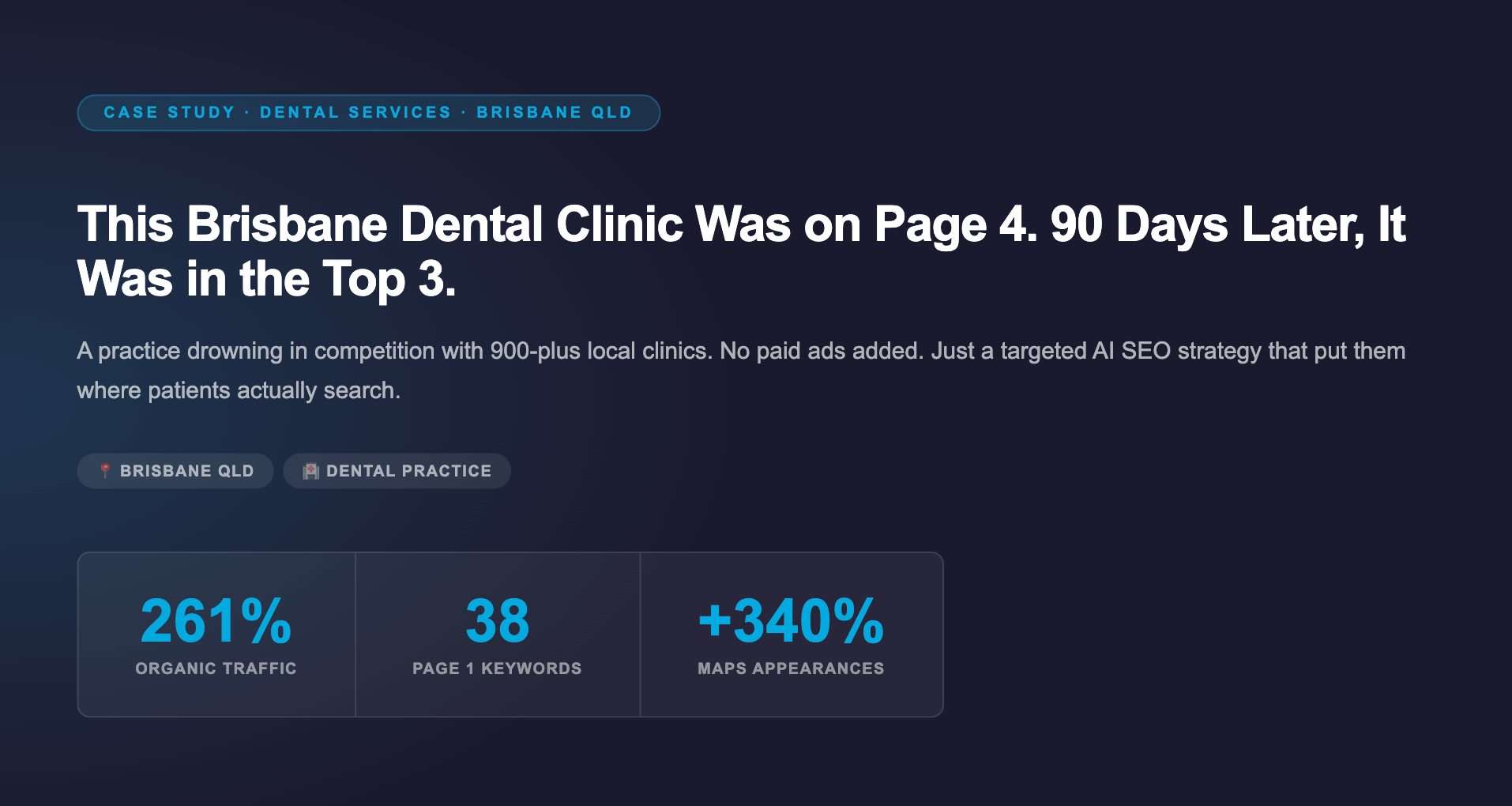This screenshot has height=806, width=1512.
Task: Click DENTAL SERVICES in the top badge
Action: (355, 112)
